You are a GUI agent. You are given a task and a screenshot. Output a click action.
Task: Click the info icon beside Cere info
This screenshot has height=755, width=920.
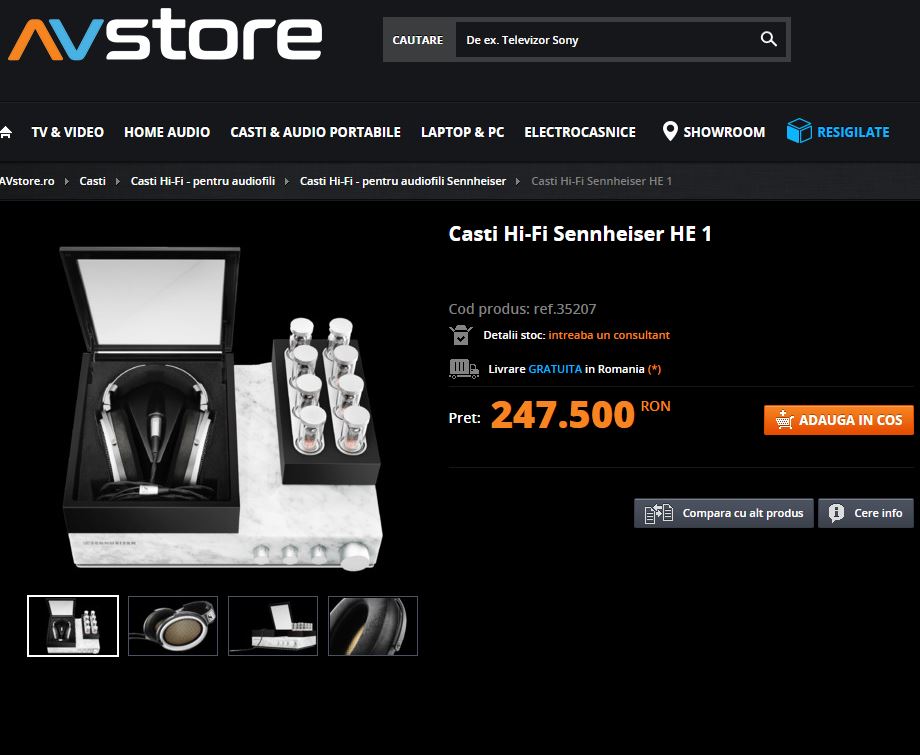click(836, 513)
